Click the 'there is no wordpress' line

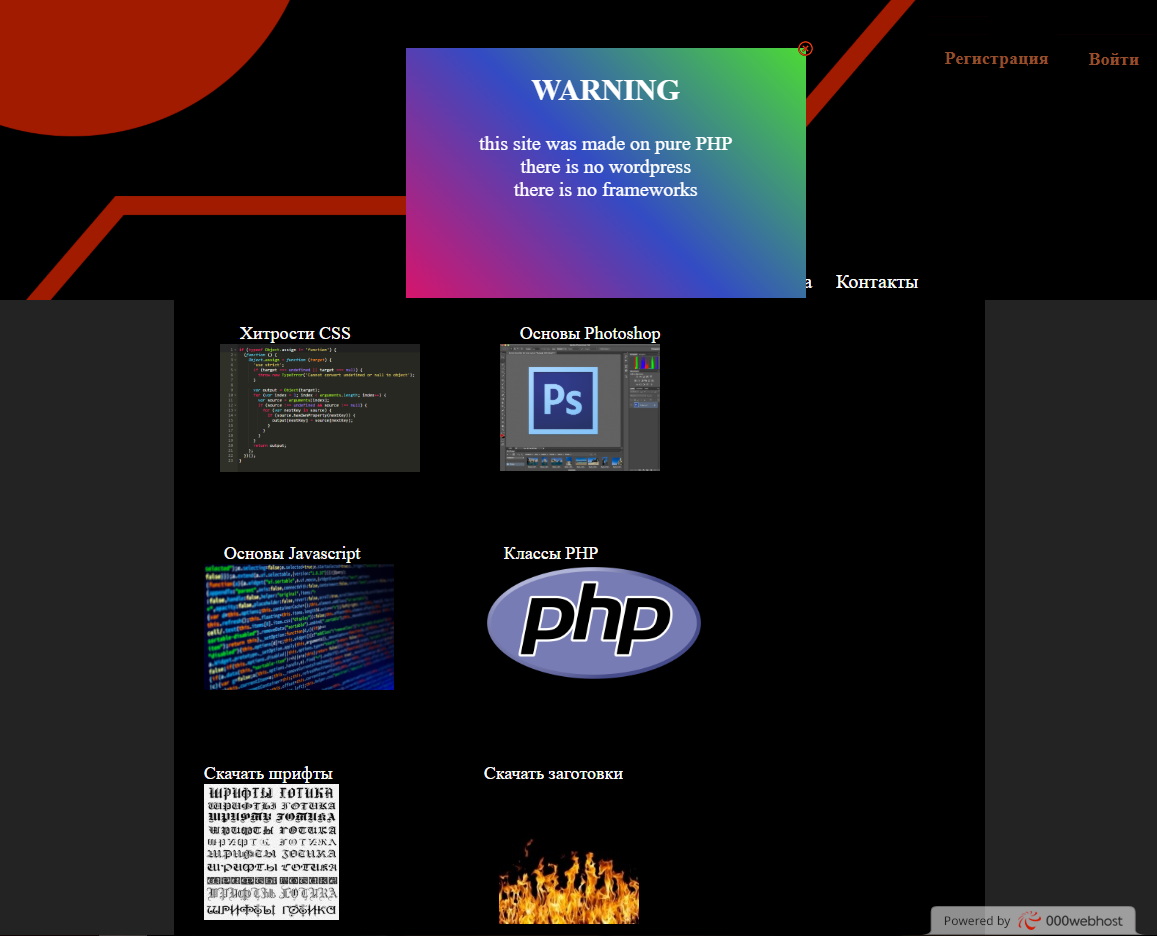[x=605, y=167]
